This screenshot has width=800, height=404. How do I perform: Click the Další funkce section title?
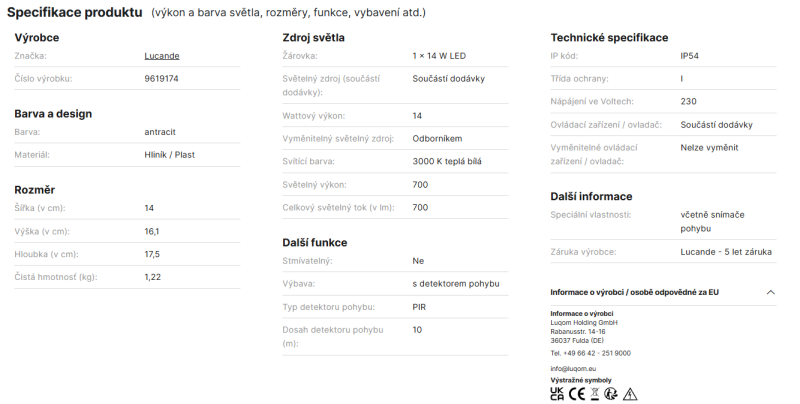(314, 243)
